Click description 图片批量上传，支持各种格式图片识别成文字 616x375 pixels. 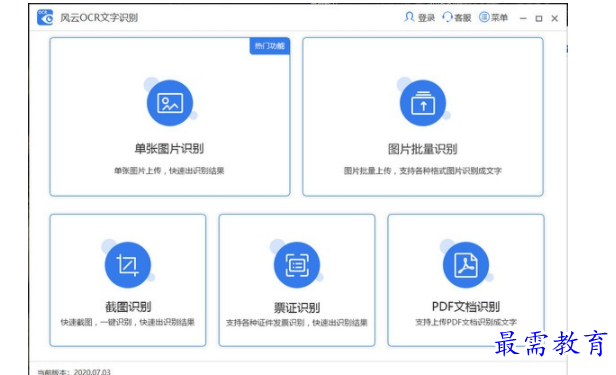tap(423, 171)
